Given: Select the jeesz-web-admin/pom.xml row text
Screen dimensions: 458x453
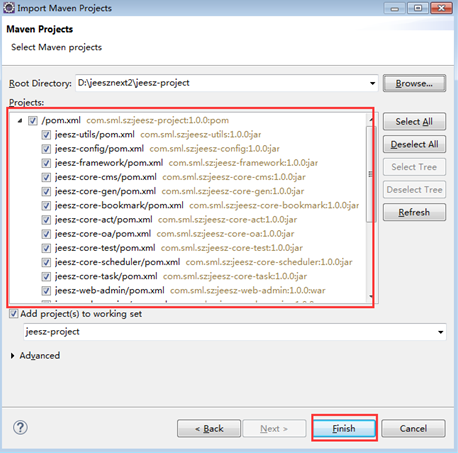Looking at the screenshot, I should pos(109,291).
